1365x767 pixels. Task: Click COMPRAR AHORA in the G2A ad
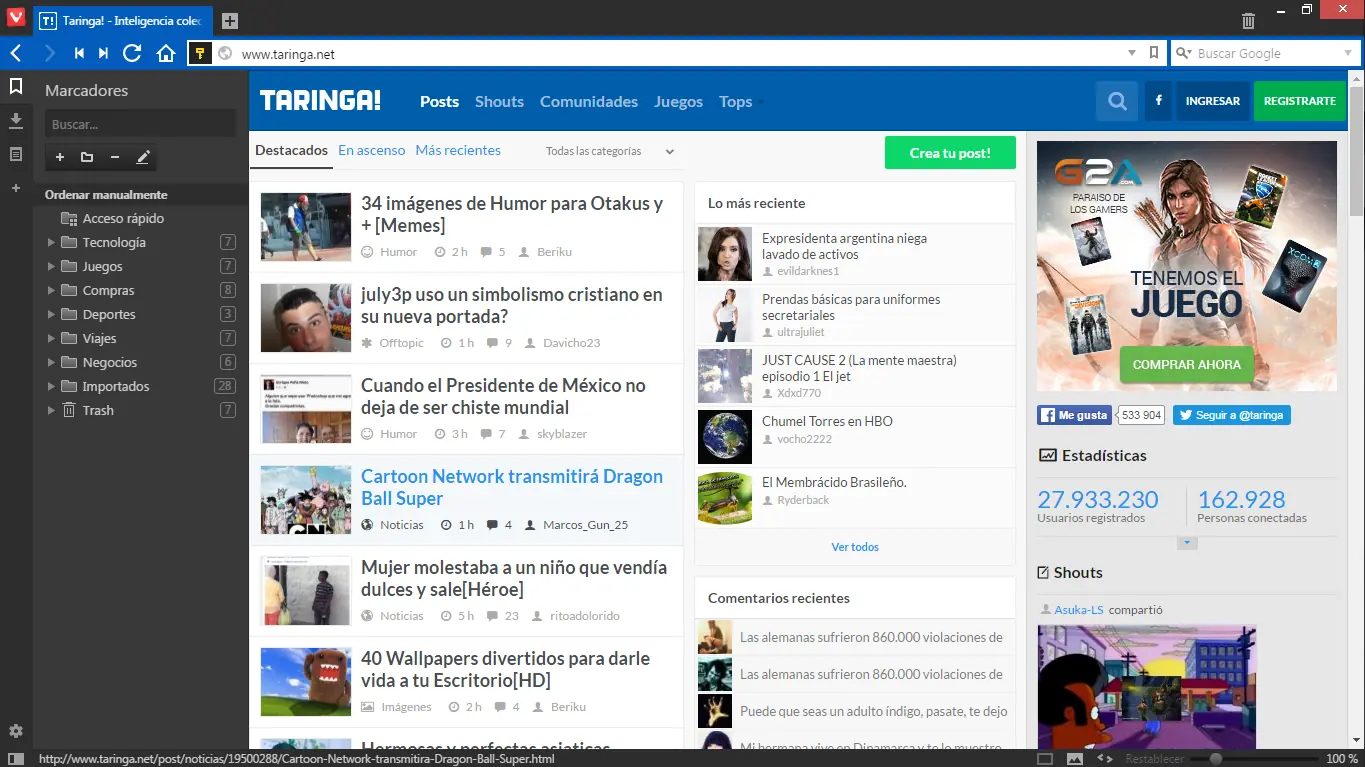tap(1187, 365)
